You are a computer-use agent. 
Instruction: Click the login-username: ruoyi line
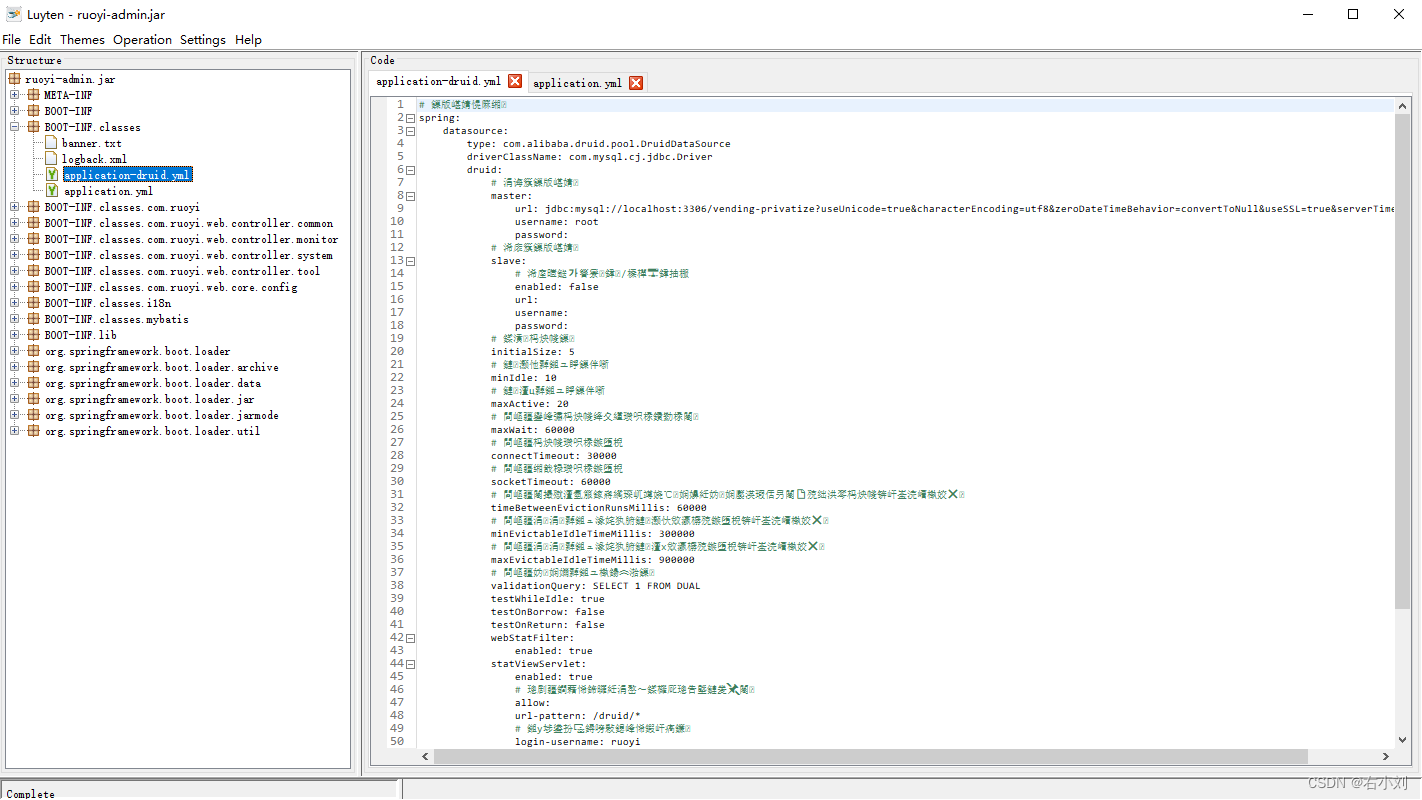point(577,742)
